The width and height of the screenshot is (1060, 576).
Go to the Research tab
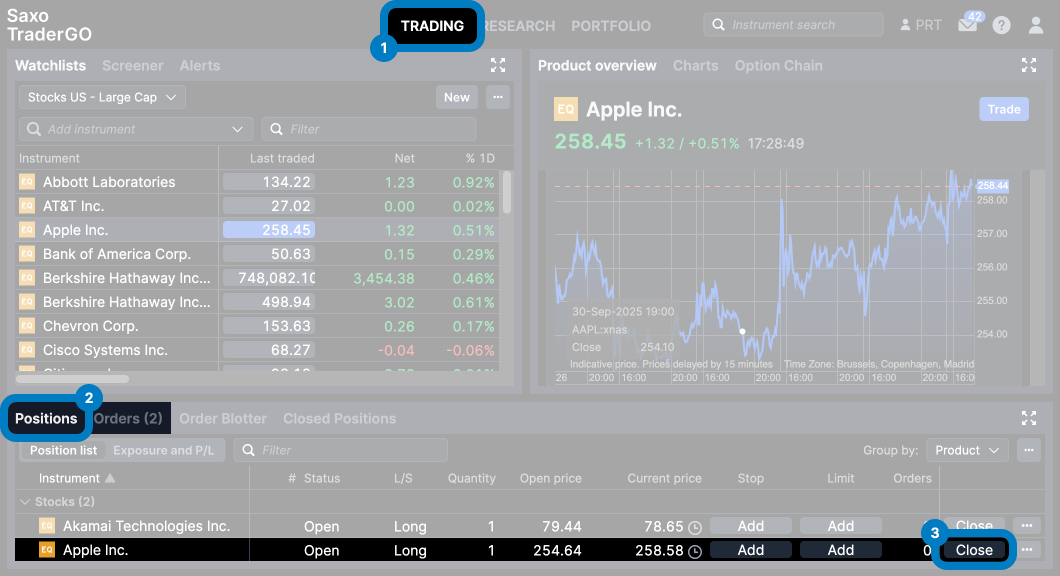(x=518, y=26)
